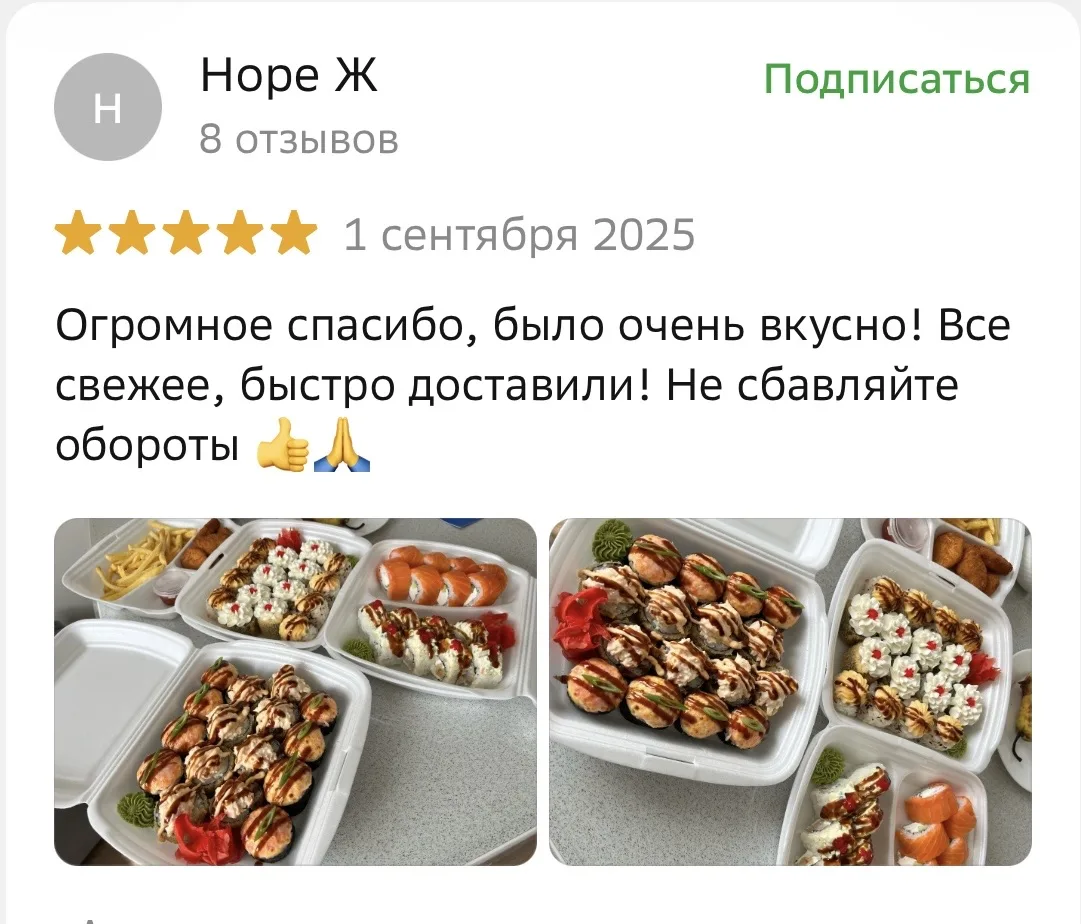Click the review date 1 сентября 2025
The width and height of the screenshot is (1081, 924).
[519, 234]
